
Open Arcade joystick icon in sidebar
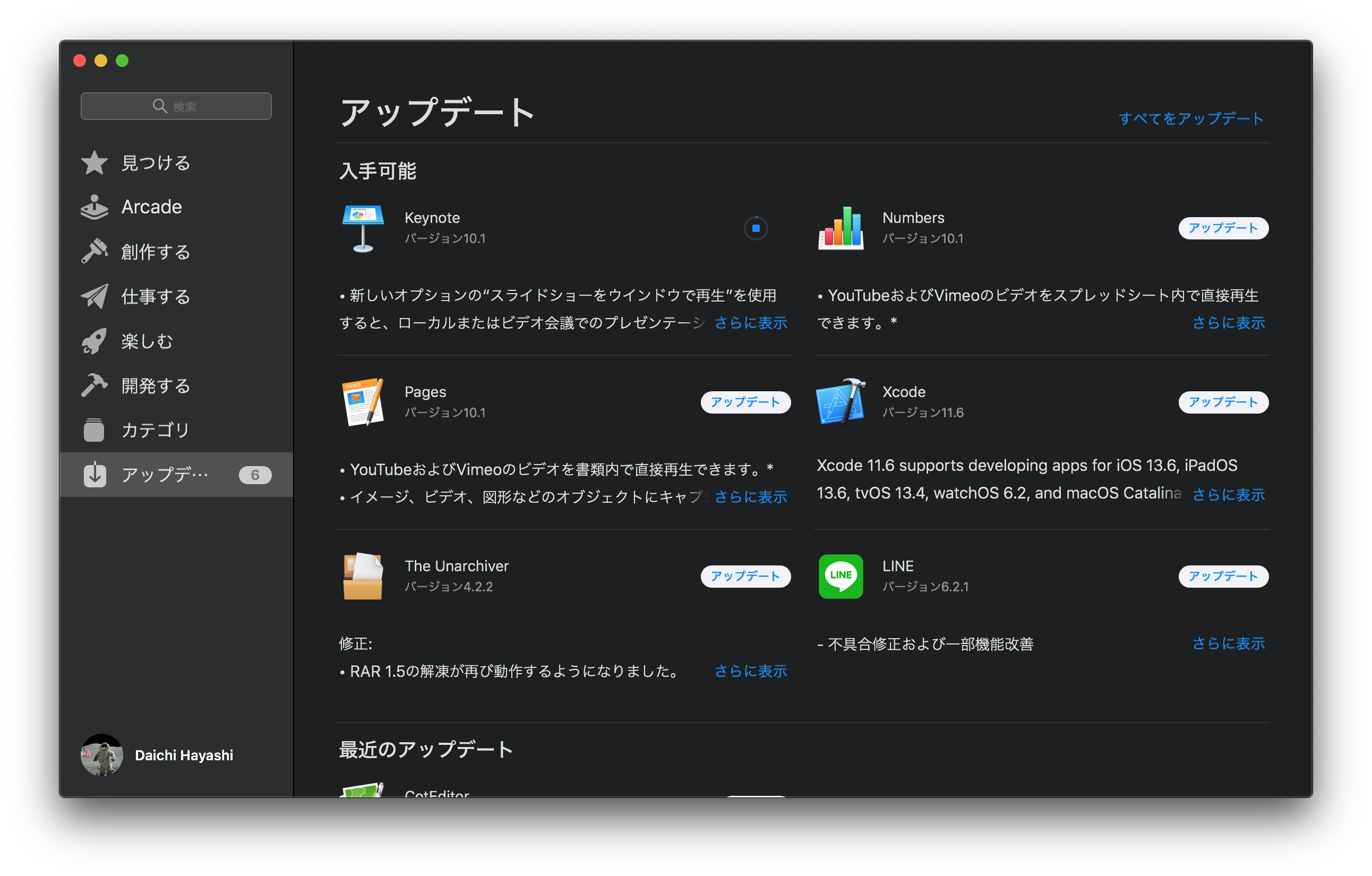(95, 208)
